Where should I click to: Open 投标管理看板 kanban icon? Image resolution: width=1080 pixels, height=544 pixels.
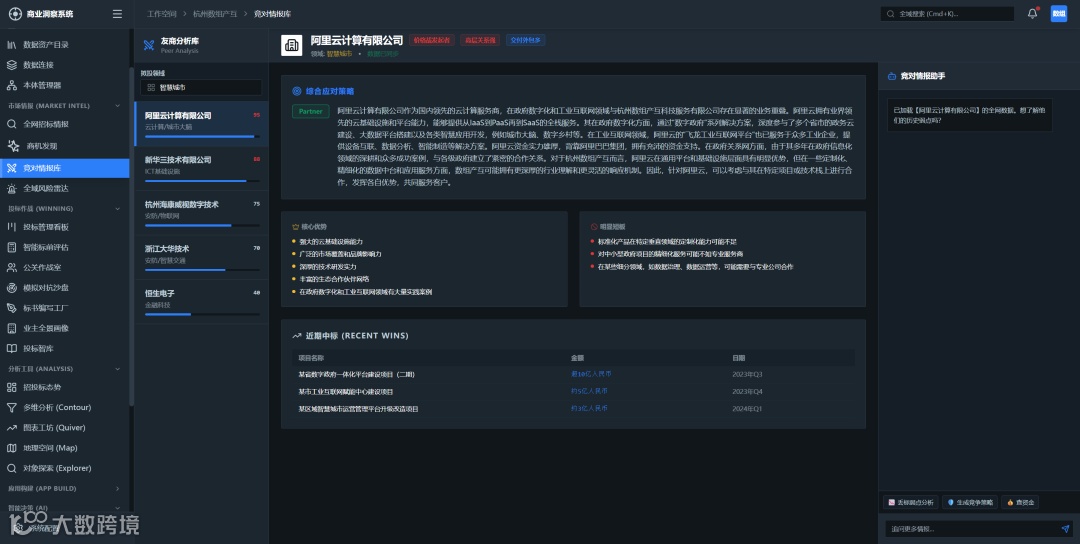coord(12,227)
